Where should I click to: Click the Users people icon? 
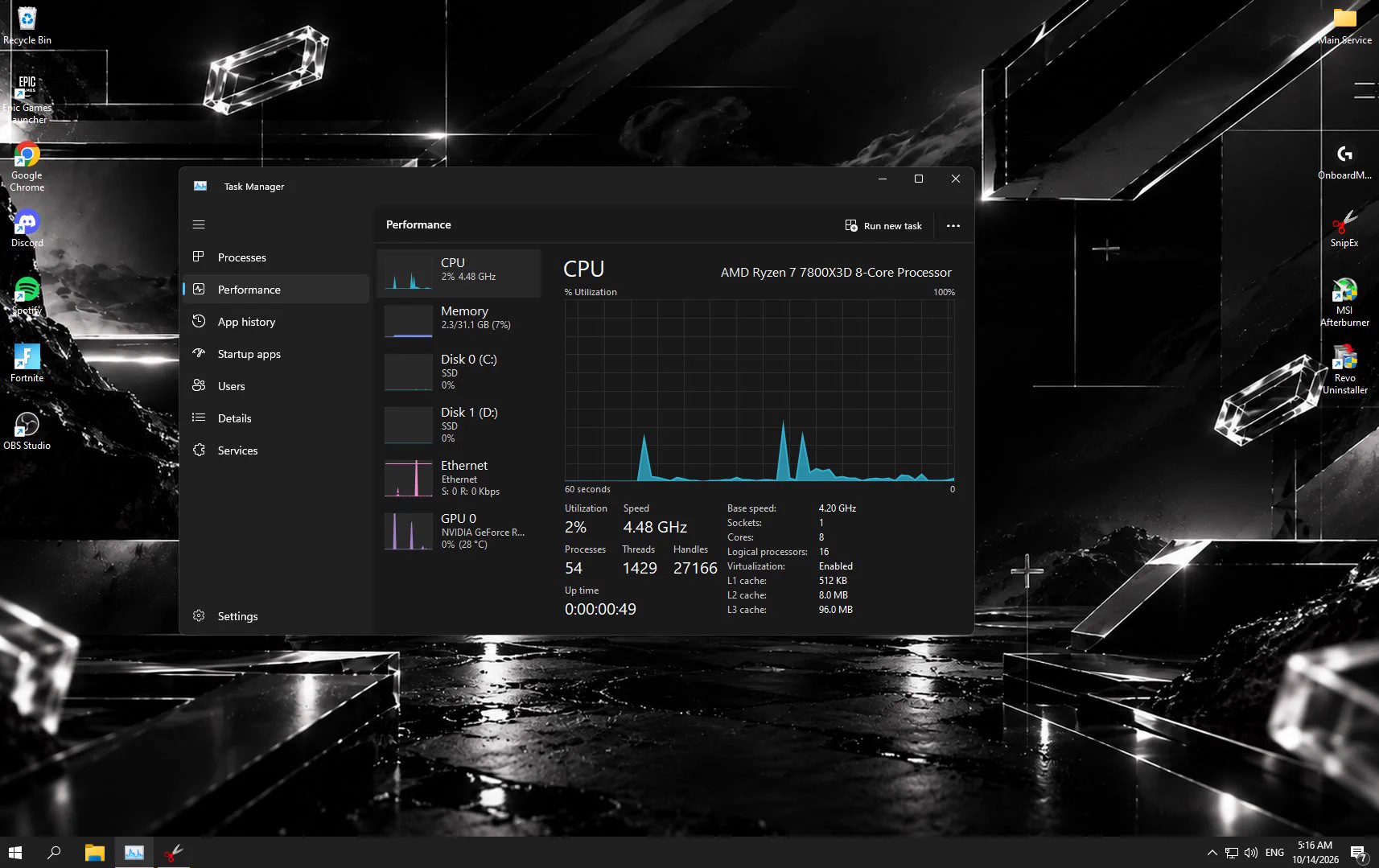(x=199, y=385)
